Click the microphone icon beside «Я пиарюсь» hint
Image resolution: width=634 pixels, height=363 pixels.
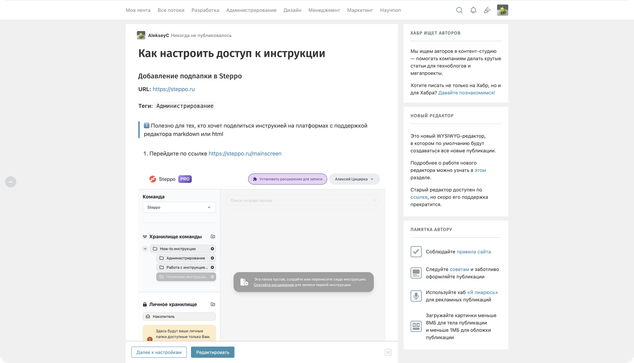tap(416, 296)
